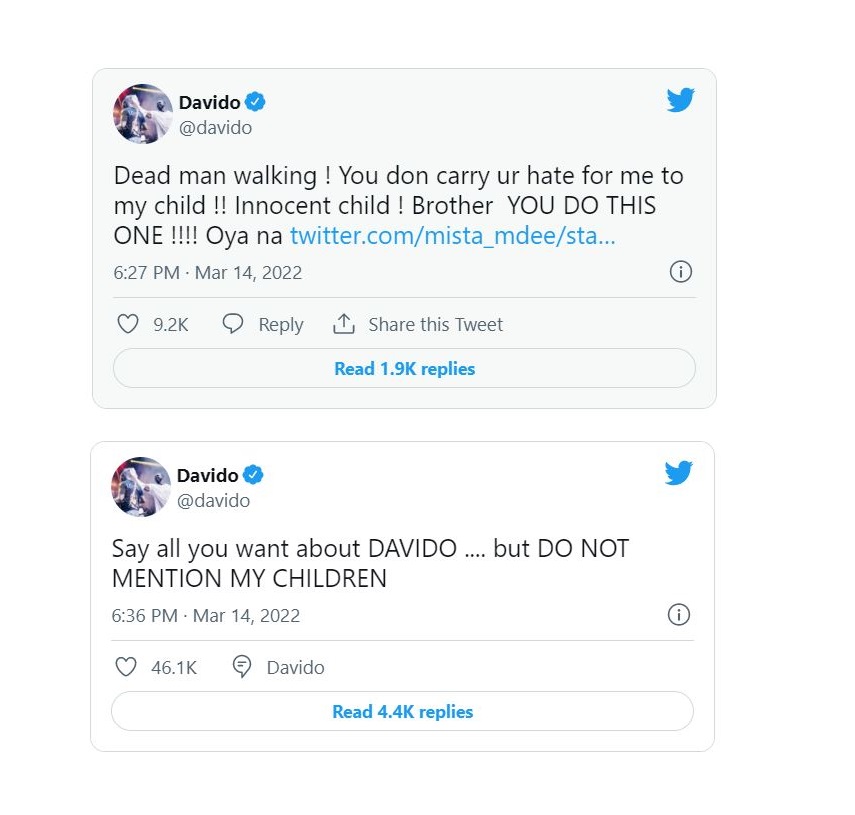Click the share upload icon in first tweet
The height and width of the screenshot is (815, 855).
[344, 324]
